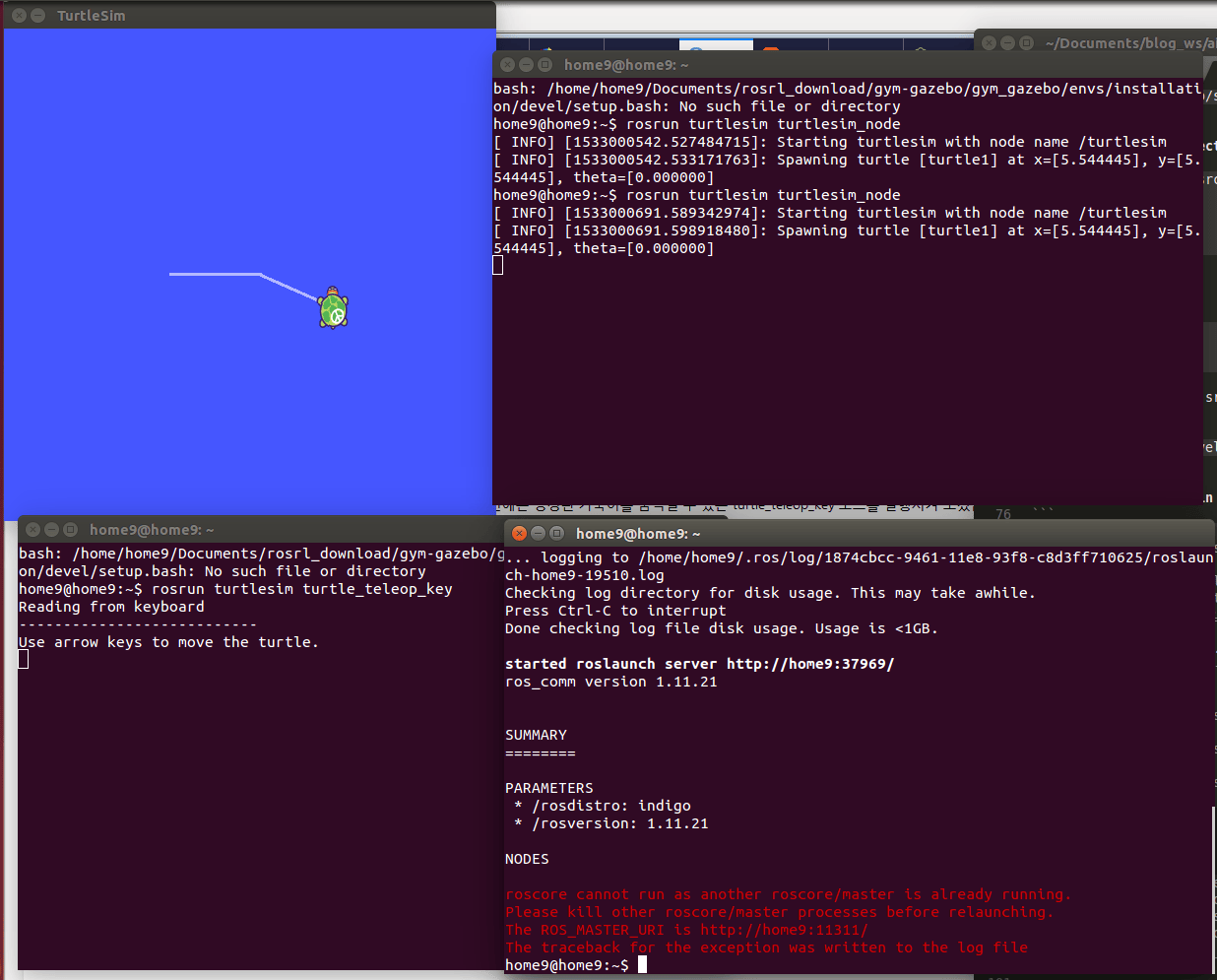Click 'The traceback for the exception' line
The width and height of the screenshot is (1217, 980).
766,947
